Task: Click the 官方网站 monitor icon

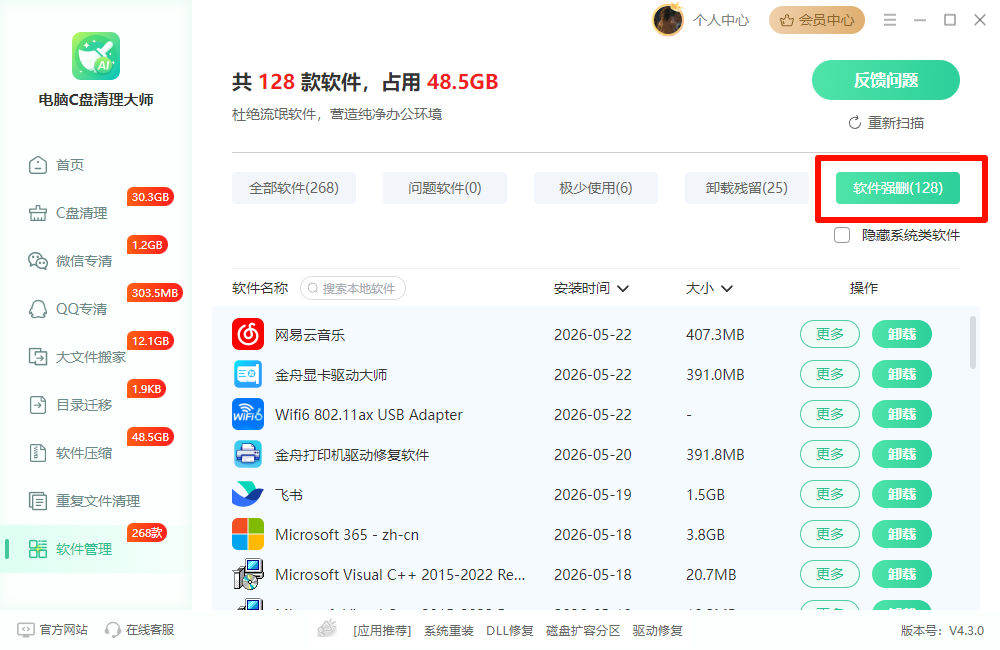Action: point(26,630)
